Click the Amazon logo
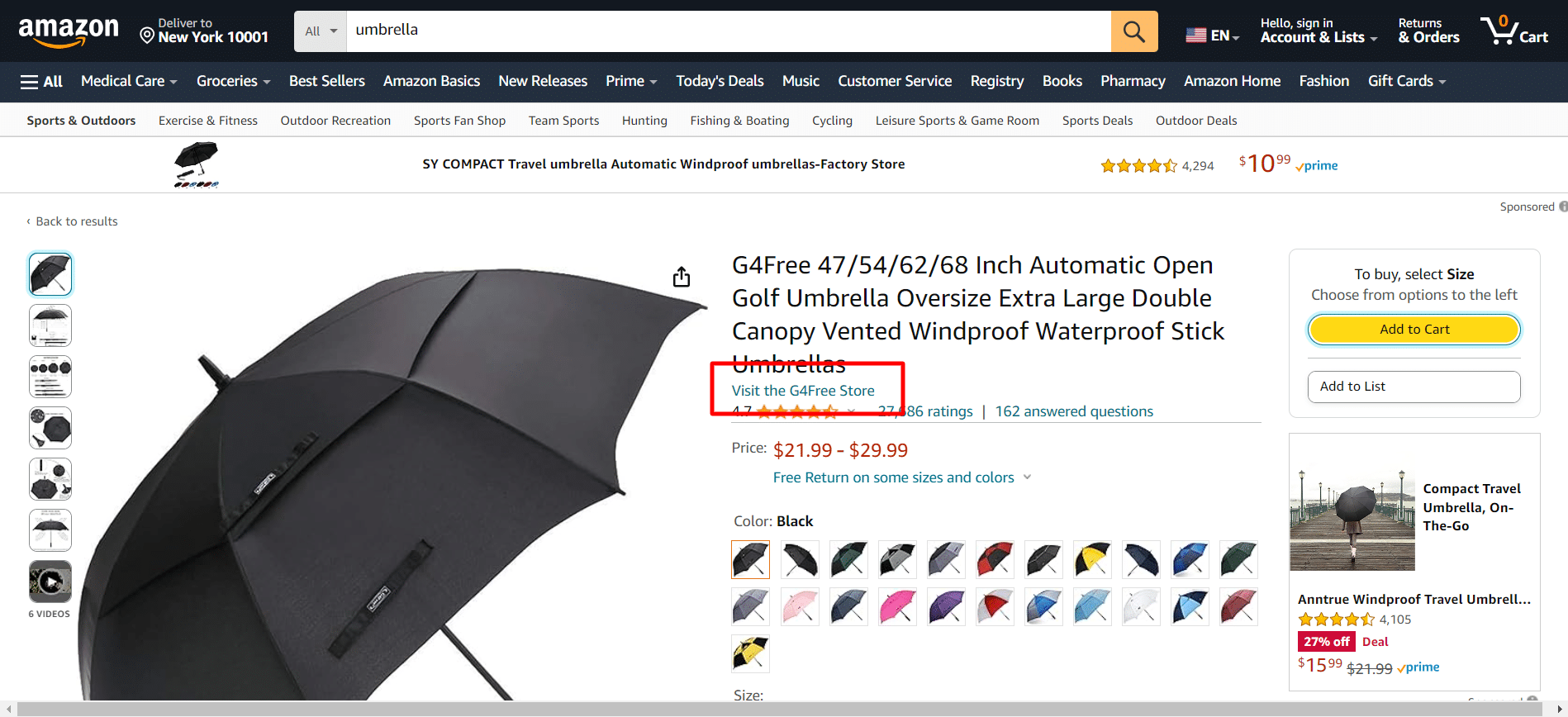Image resolution: width=1568 pixels, height=717 pixels. click(69, 31)
